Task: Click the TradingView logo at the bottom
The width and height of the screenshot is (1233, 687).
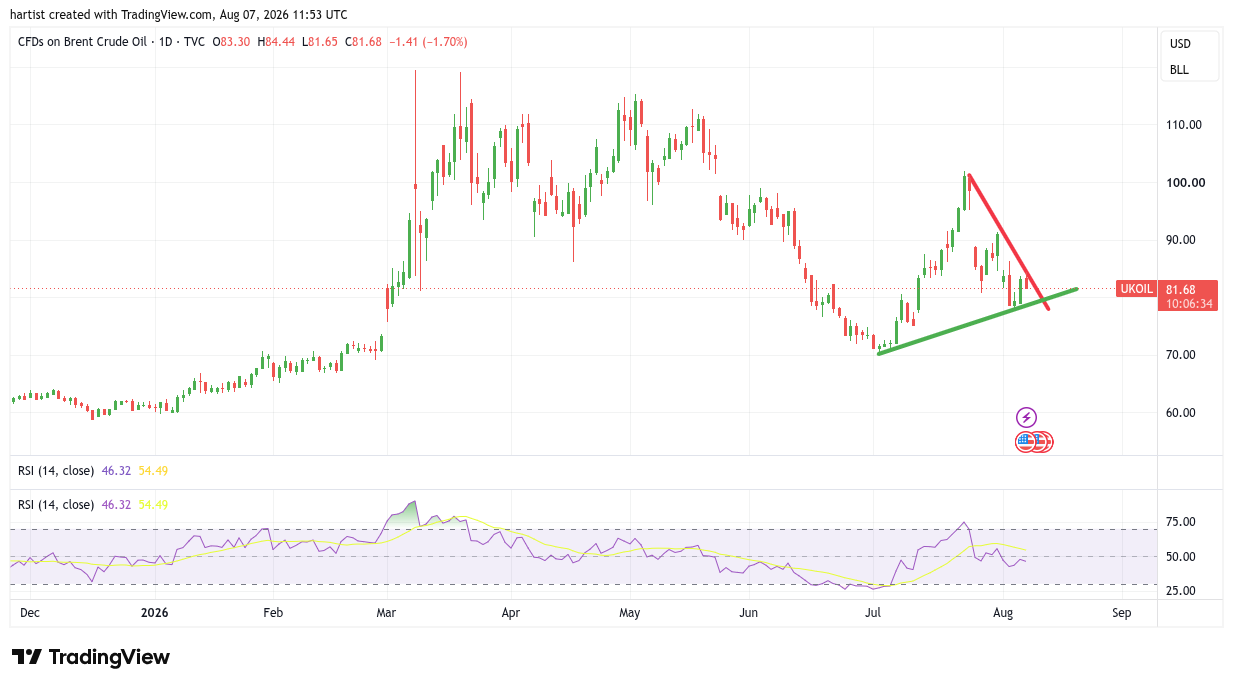Action: (x=91, y=657)
